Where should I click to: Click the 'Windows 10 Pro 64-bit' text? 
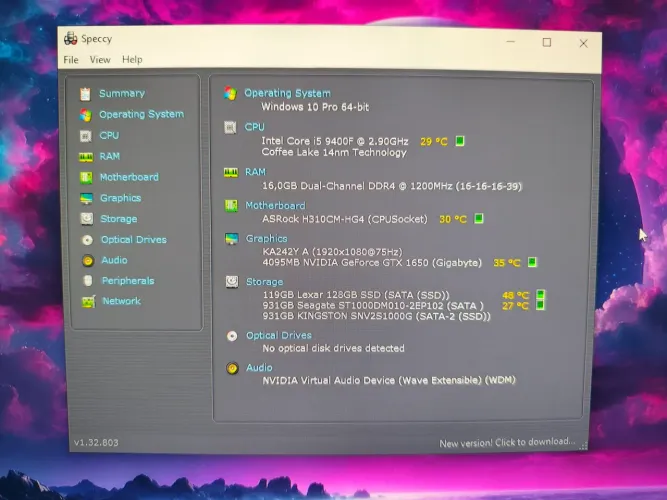click(315, 107)
